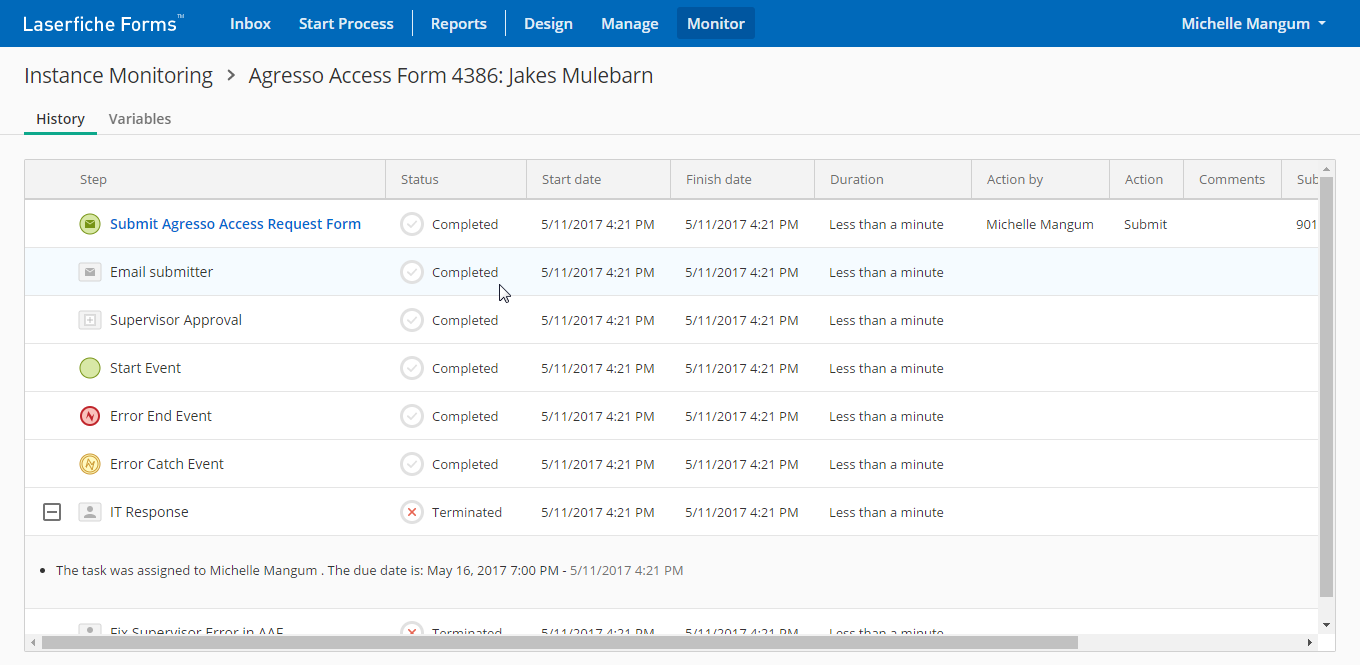This screenshot has width=1360, height=665.
Task: Sort by the Duration column header
Action: pos(892,180)
